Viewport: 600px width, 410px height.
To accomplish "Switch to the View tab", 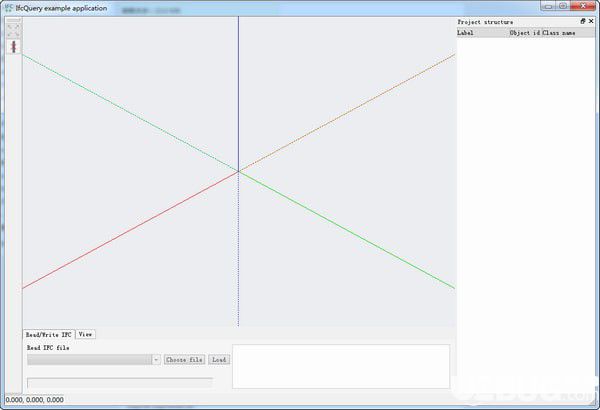I will [85, 334].
